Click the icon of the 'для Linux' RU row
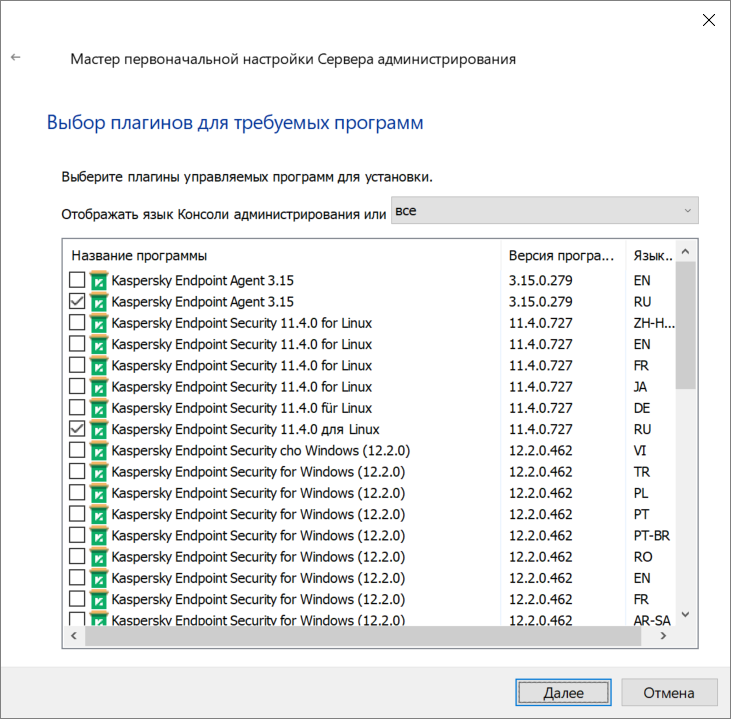731x719 pixels. coord(99,429)
